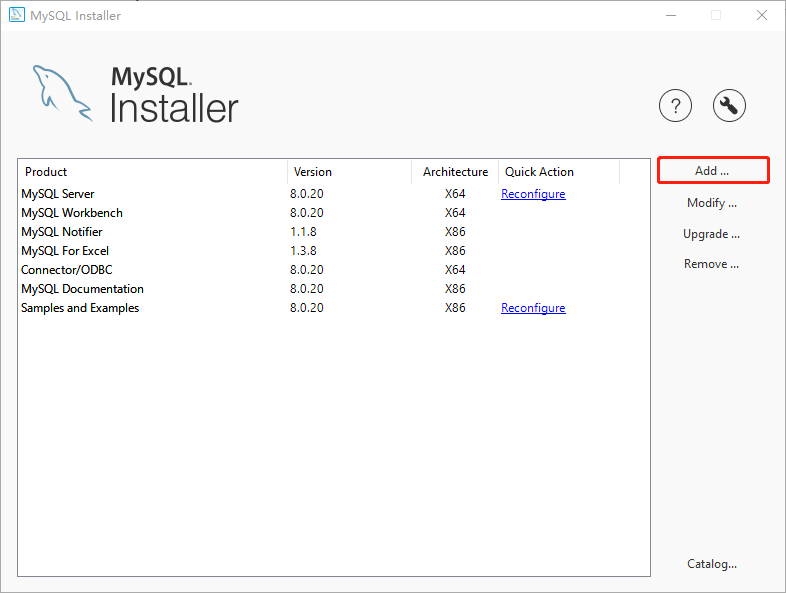Screen dimensions: 786x593
Task: Click the MySQL Installer title bar icon
Action: click(17, 15)
